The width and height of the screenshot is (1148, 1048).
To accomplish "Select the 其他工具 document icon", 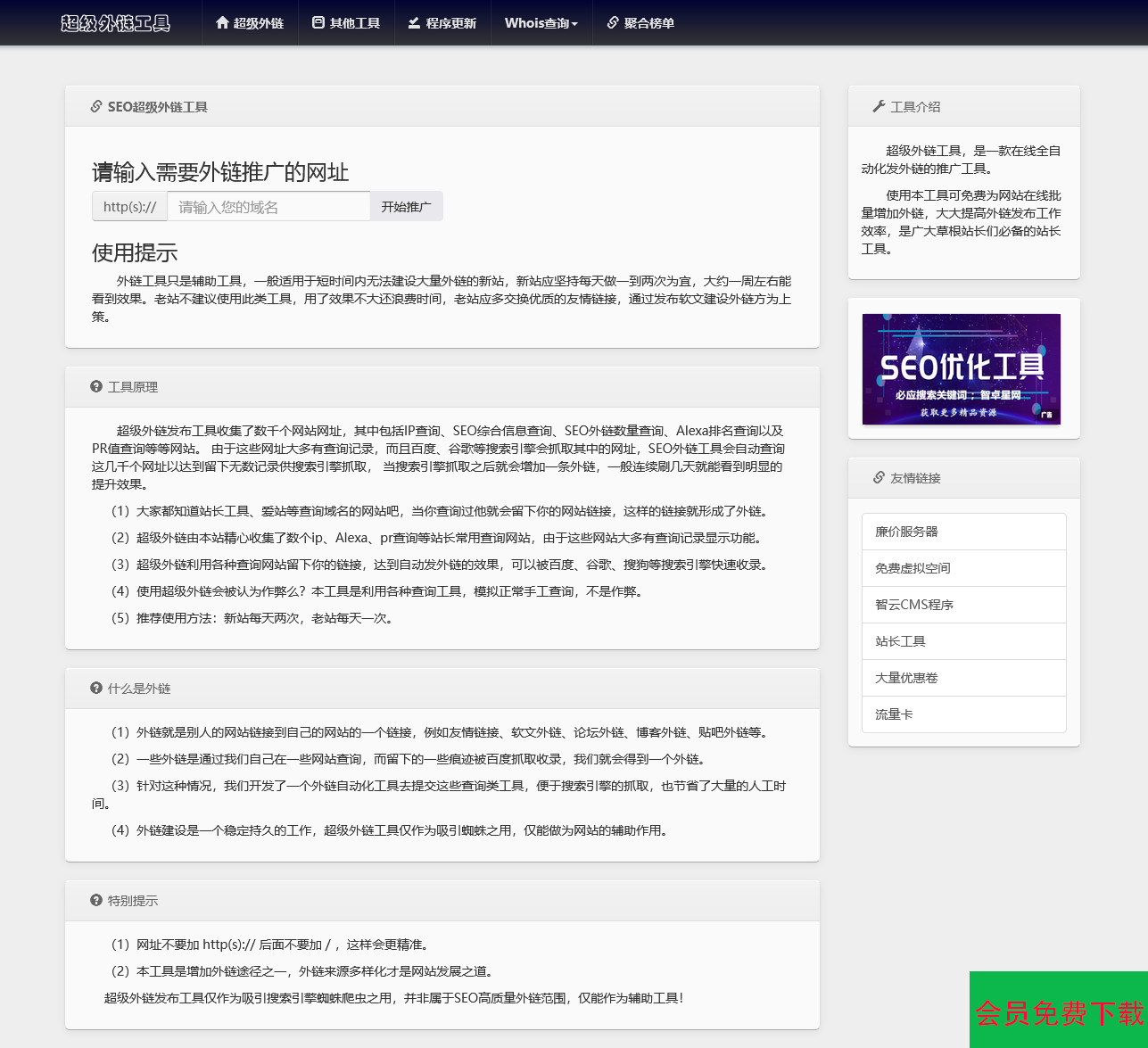I will point(318,23).
